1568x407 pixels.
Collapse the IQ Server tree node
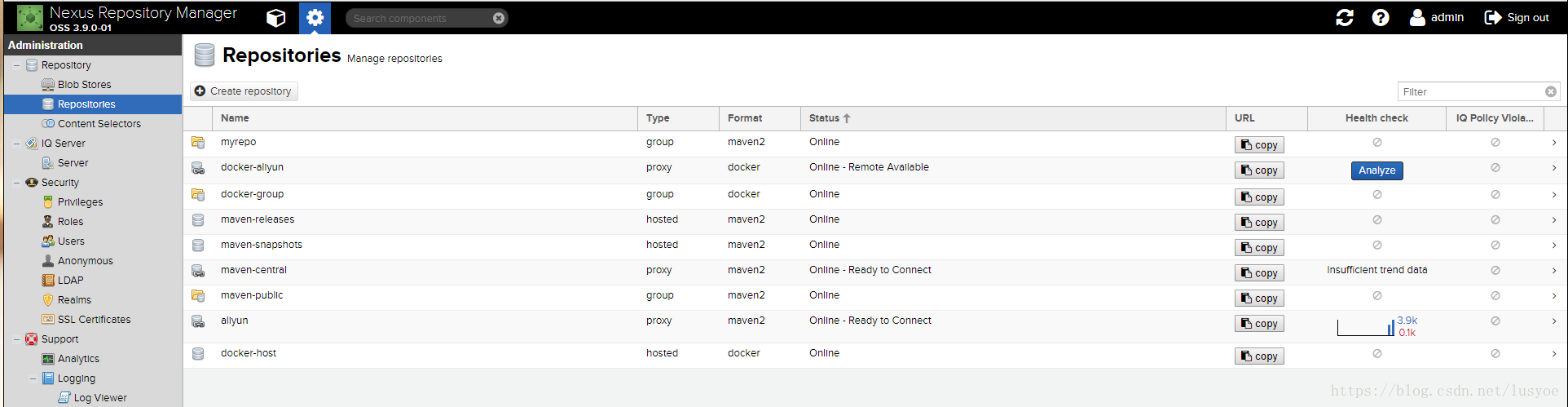(x=16, y=144)
